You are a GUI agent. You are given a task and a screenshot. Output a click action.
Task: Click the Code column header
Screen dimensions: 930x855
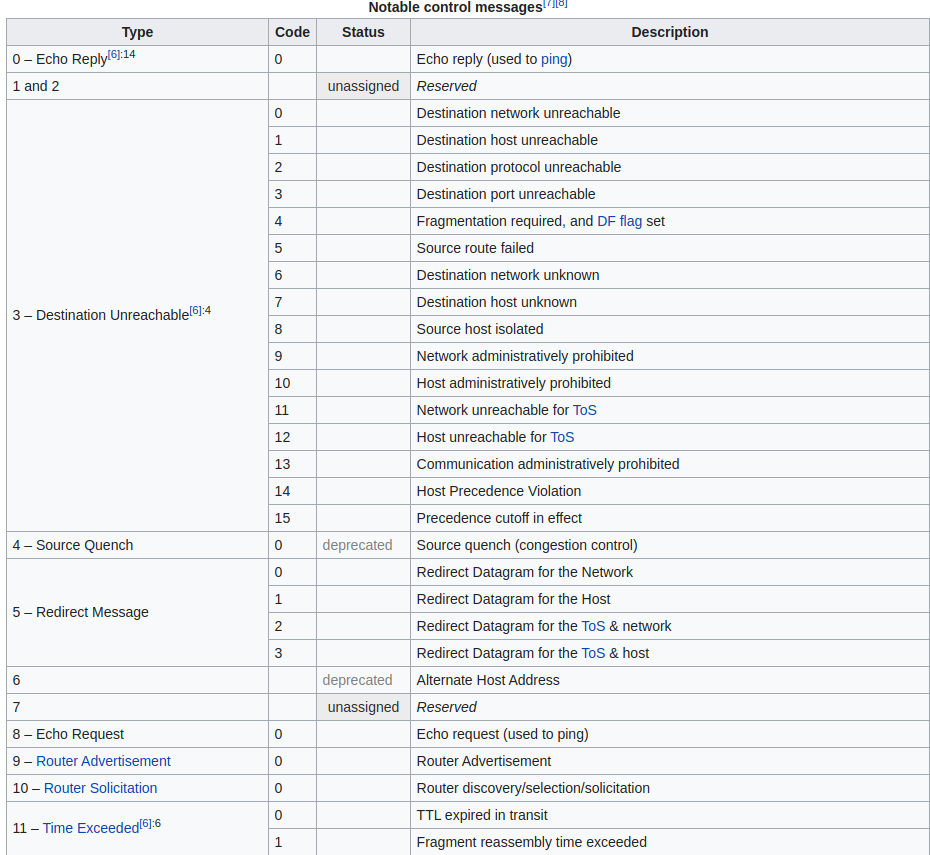292,32
